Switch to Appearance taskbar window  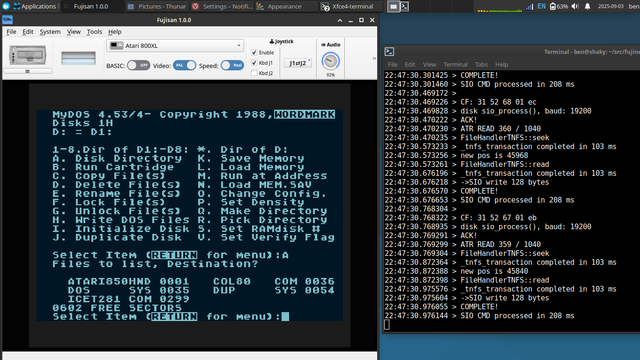pos(287,6)
